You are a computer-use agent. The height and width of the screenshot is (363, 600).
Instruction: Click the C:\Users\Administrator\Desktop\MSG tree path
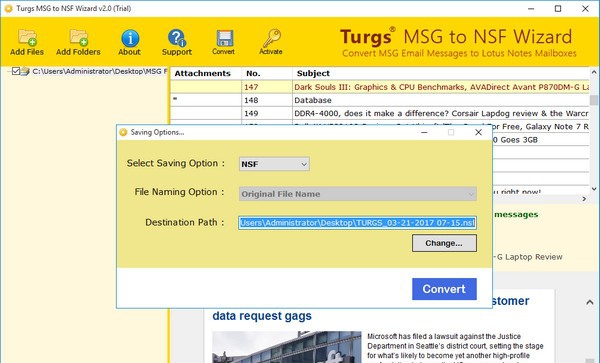99,71
